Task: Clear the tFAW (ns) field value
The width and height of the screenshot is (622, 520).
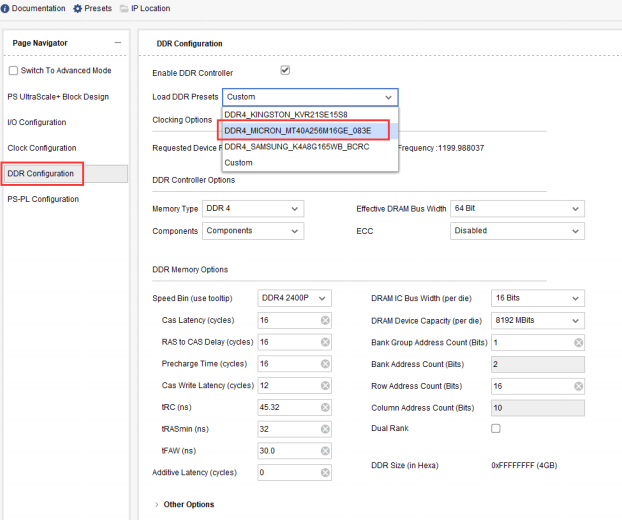Action: 325,451
